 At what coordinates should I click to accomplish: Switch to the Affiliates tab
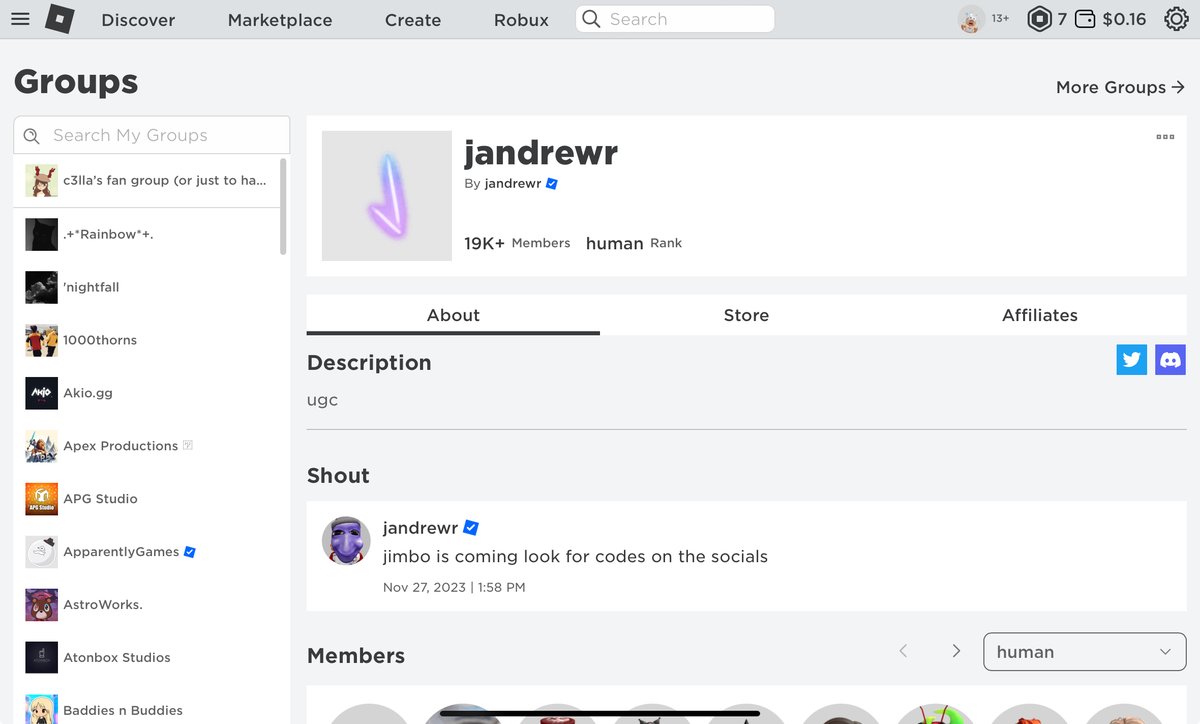coord(1040,315)
